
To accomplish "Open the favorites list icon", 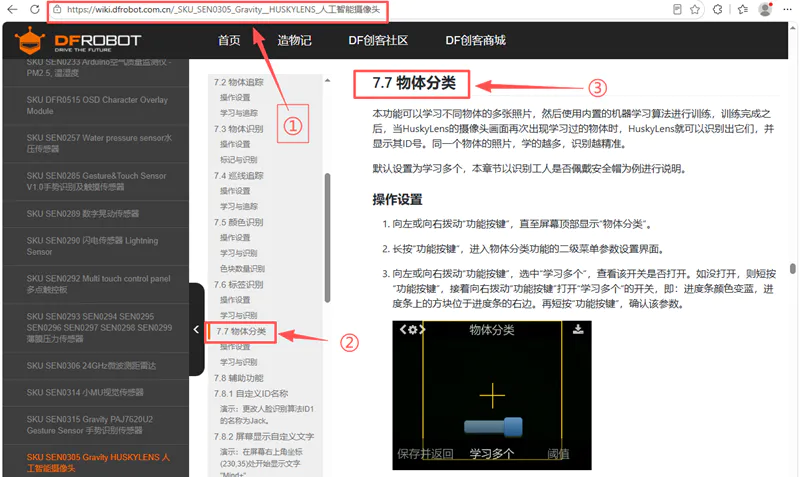I will 743,9.
